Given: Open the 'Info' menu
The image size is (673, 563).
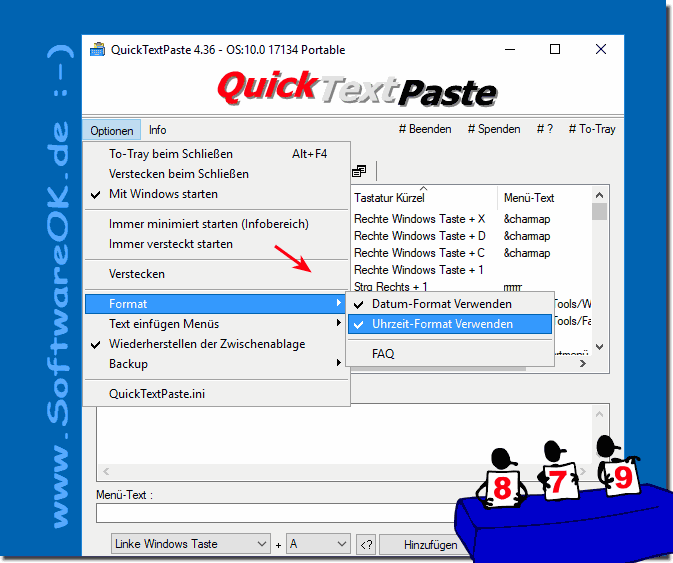Looking at the screenshot, I should point(158,130).
